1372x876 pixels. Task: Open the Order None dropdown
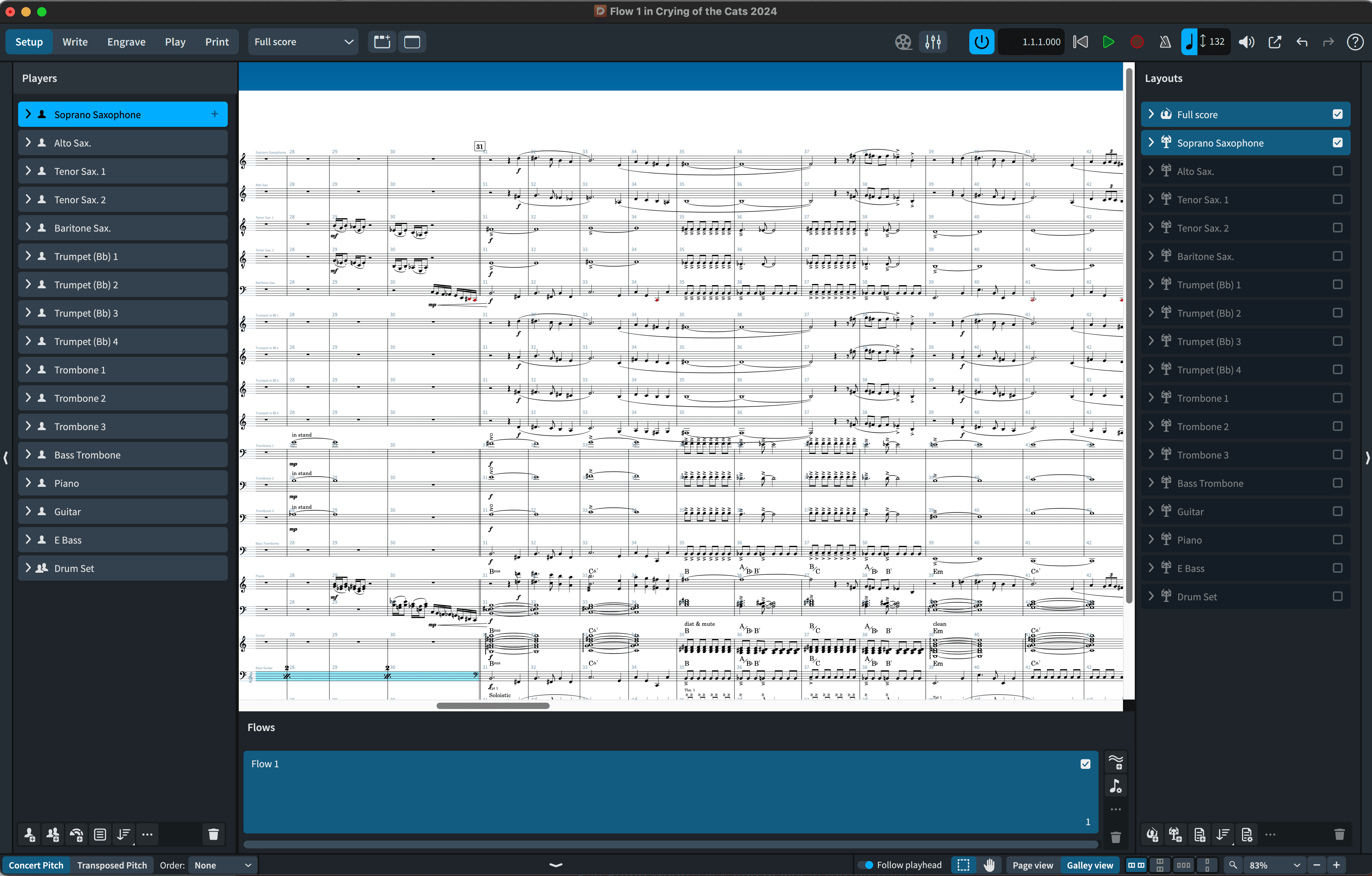pos(223,865)
